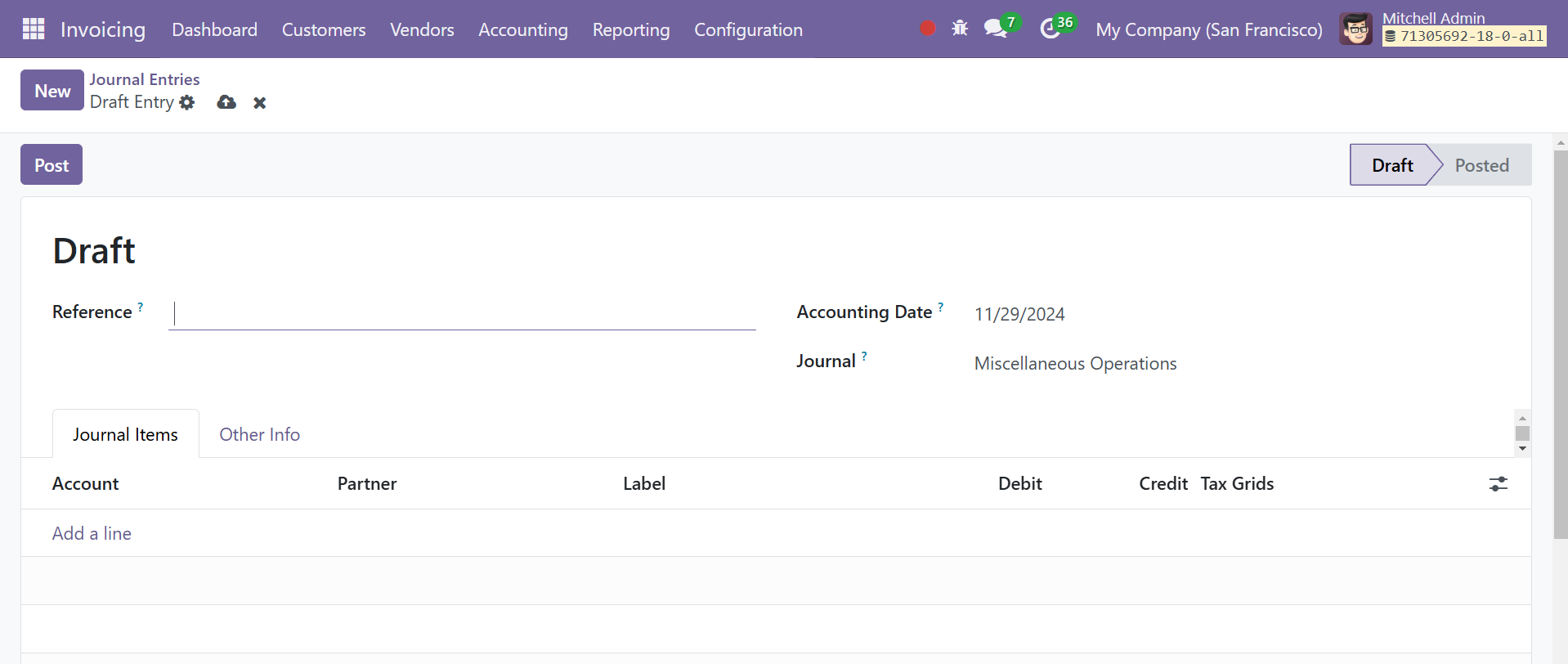Open the debug bug icon menu
Viewport: 1568px width, 664px height.
click(x=960, y=29)
